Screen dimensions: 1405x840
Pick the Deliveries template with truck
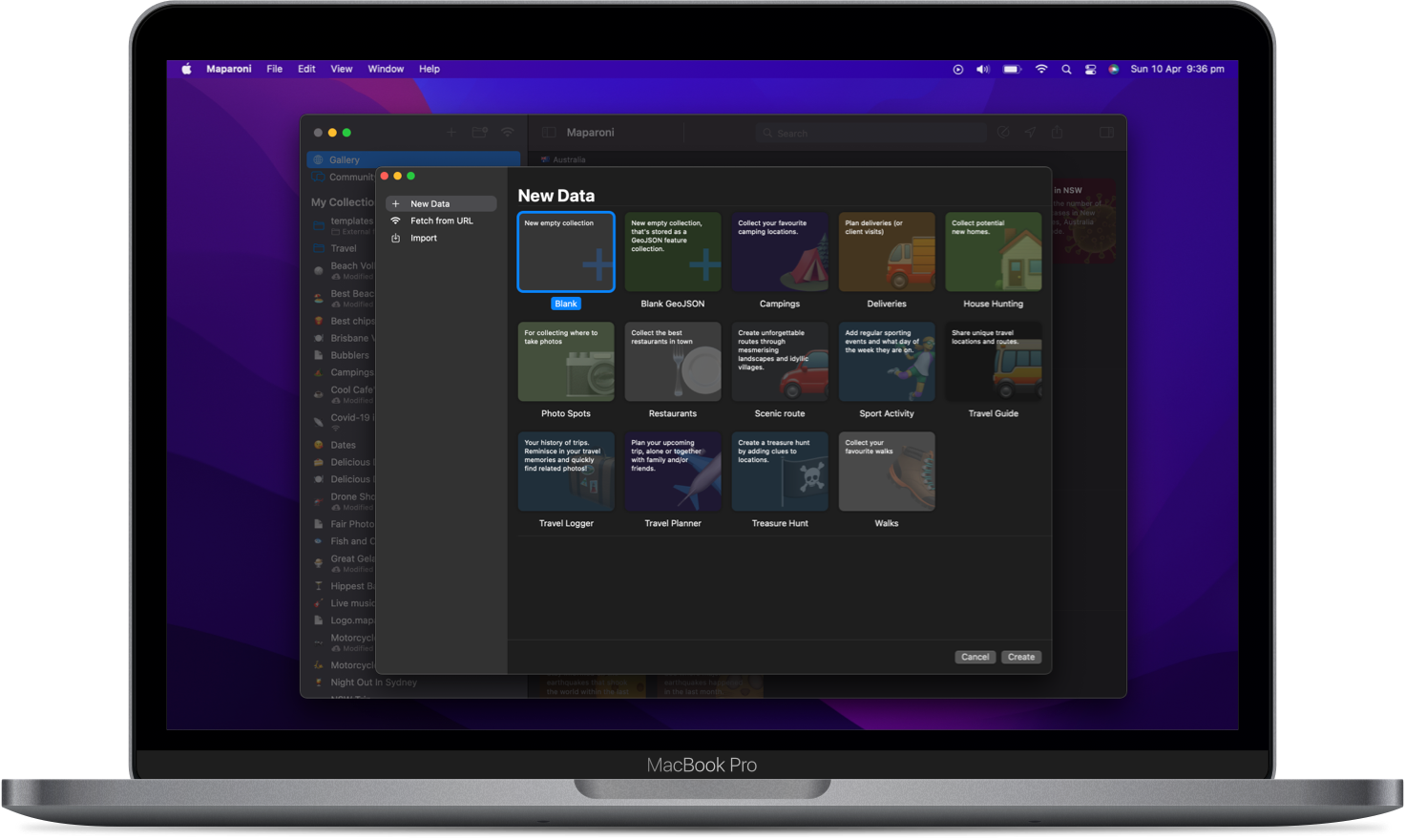(x=887, y=252)
